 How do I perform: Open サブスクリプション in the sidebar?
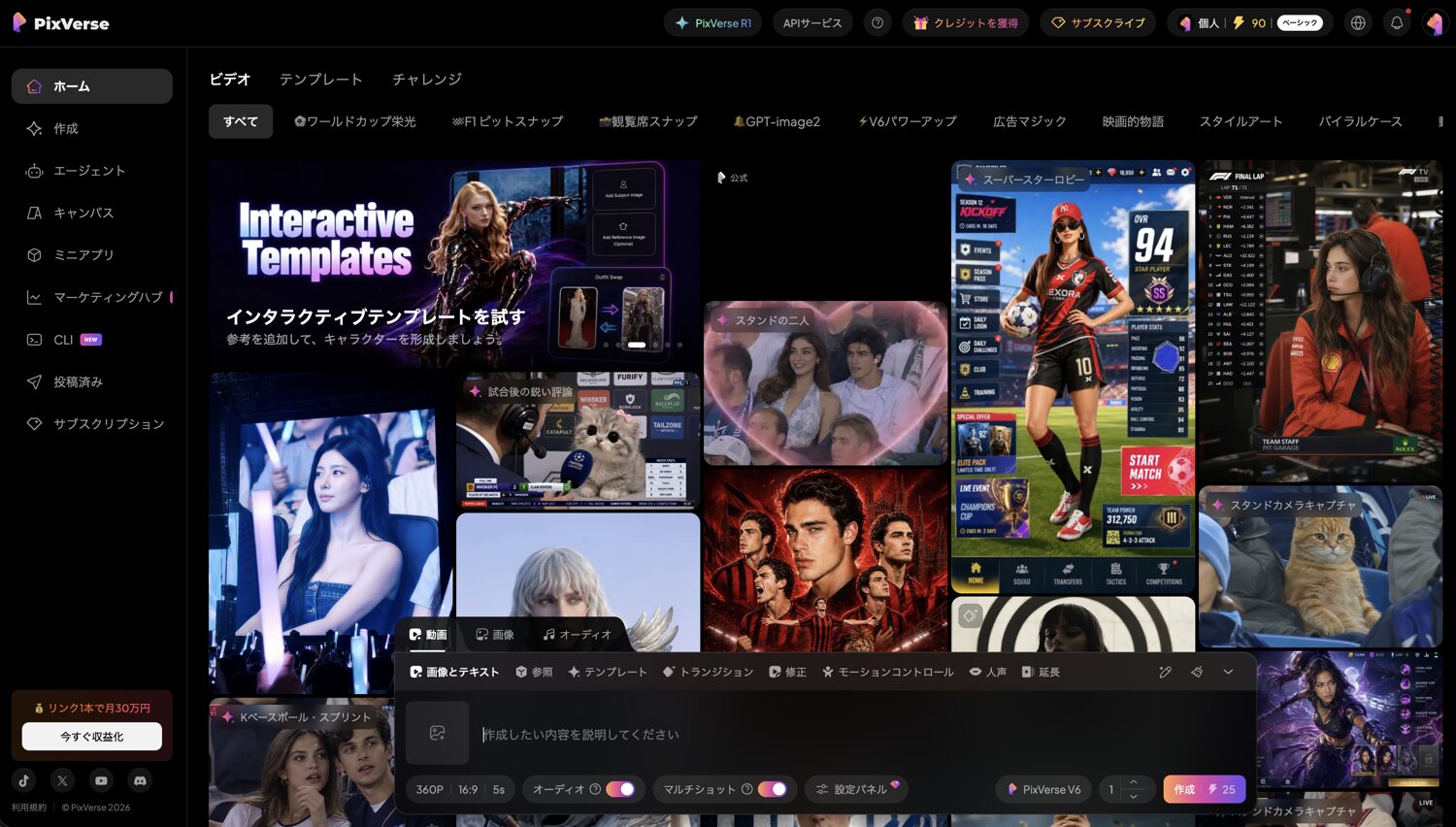pos(92,424)
